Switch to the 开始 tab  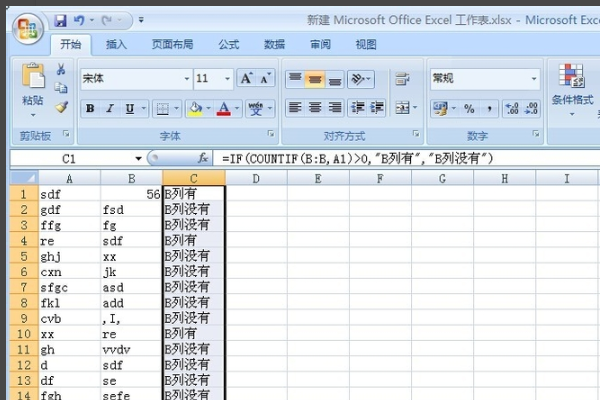(x=71, y=44)
